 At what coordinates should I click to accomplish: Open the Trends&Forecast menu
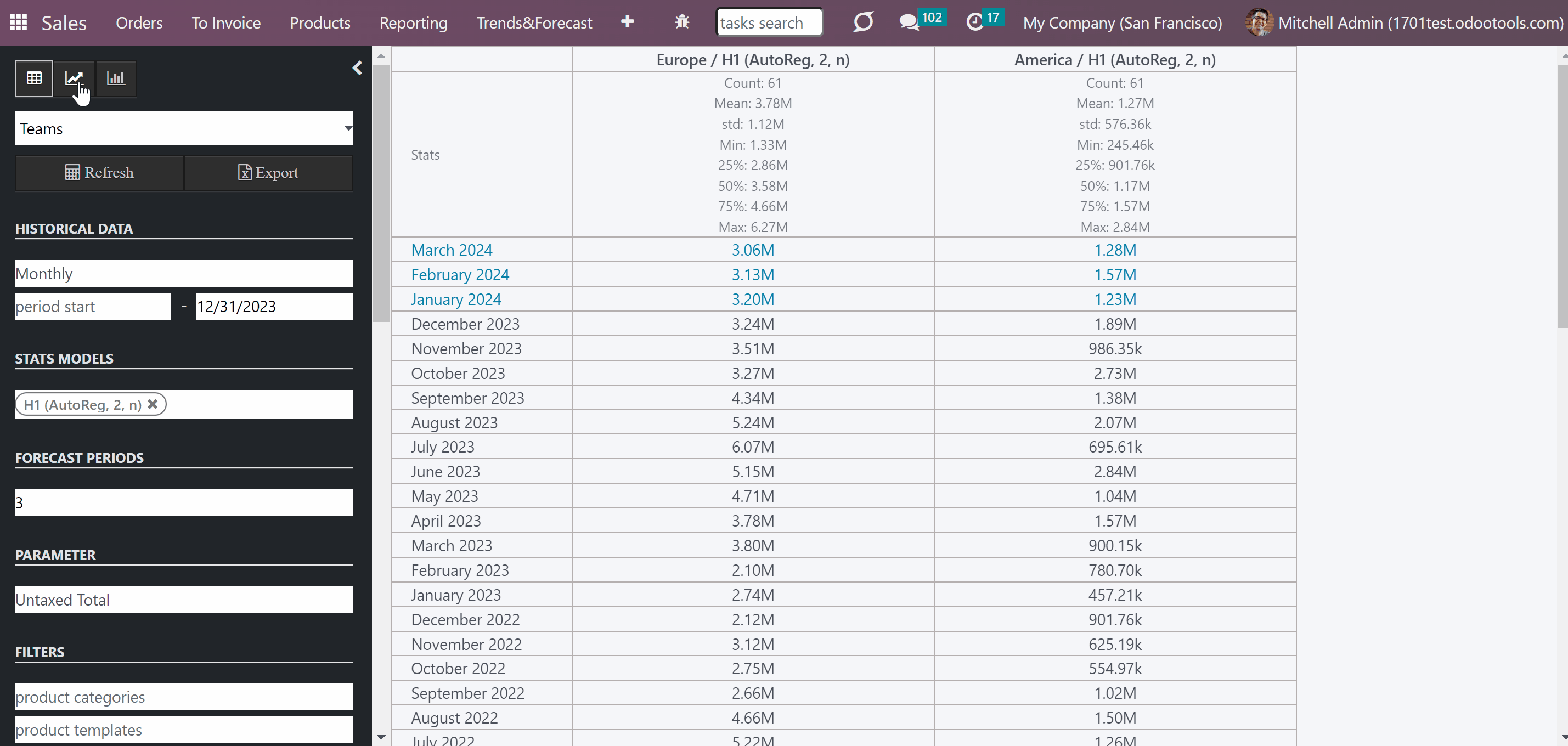(534, 23)
